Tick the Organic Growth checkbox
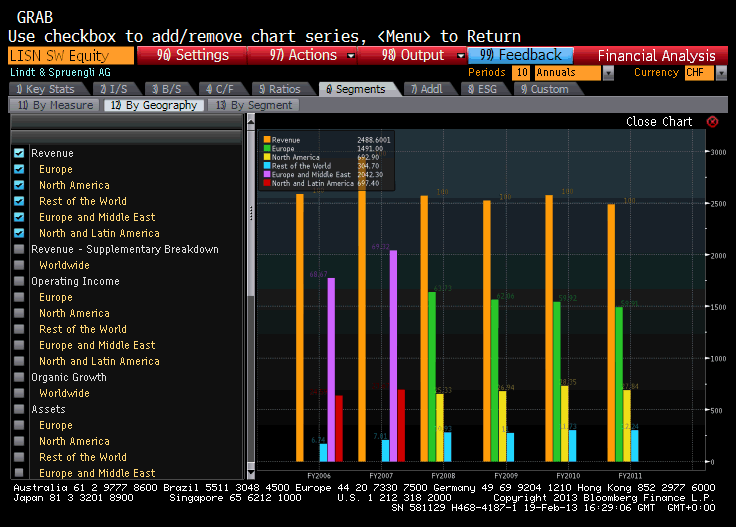 [19, 377]
